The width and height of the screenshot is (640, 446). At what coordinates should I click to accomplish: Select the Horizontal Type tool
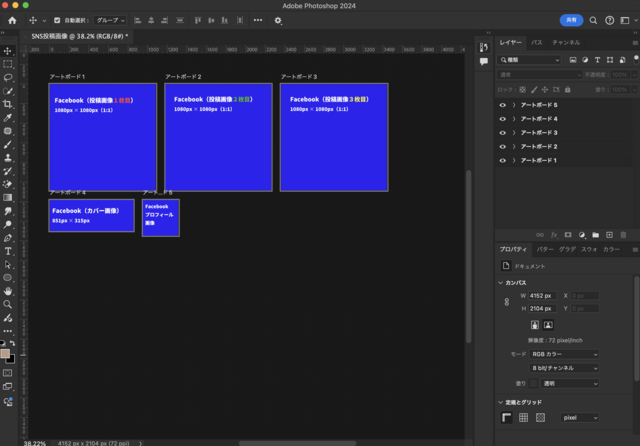(x=7, y=251)
